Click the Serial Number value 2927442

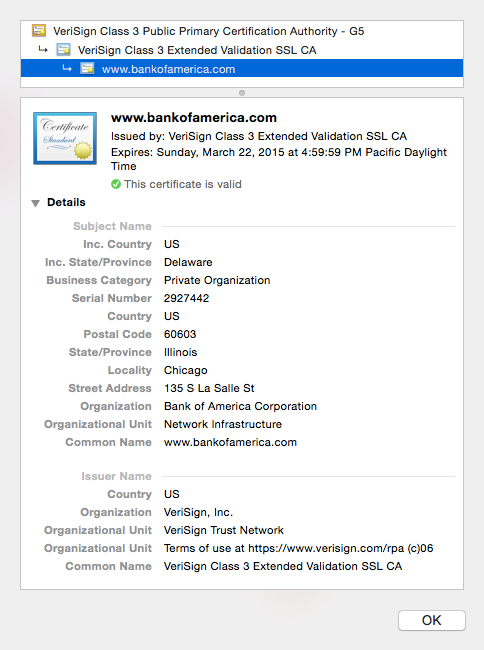pos(186,298)
